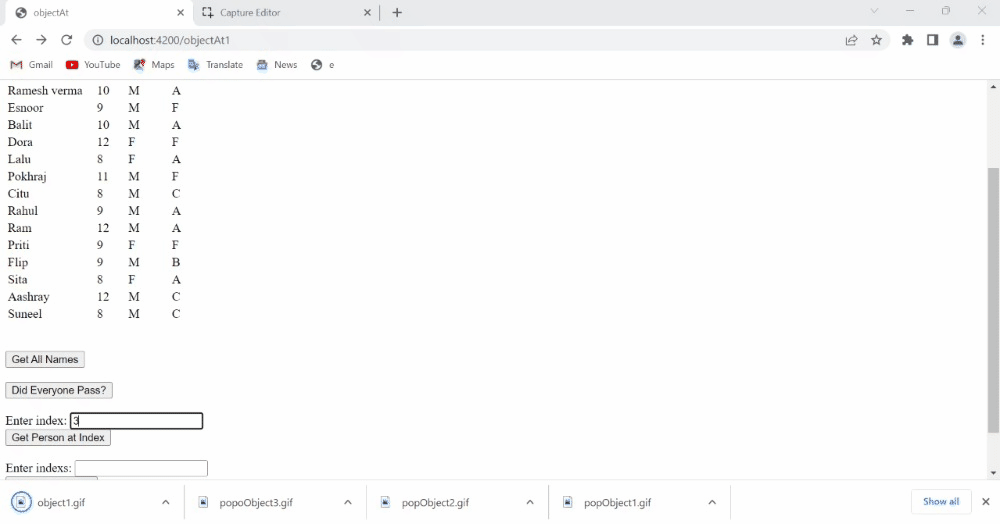
Task: Minimize the browser window
Action: click(x=910, y=11)
